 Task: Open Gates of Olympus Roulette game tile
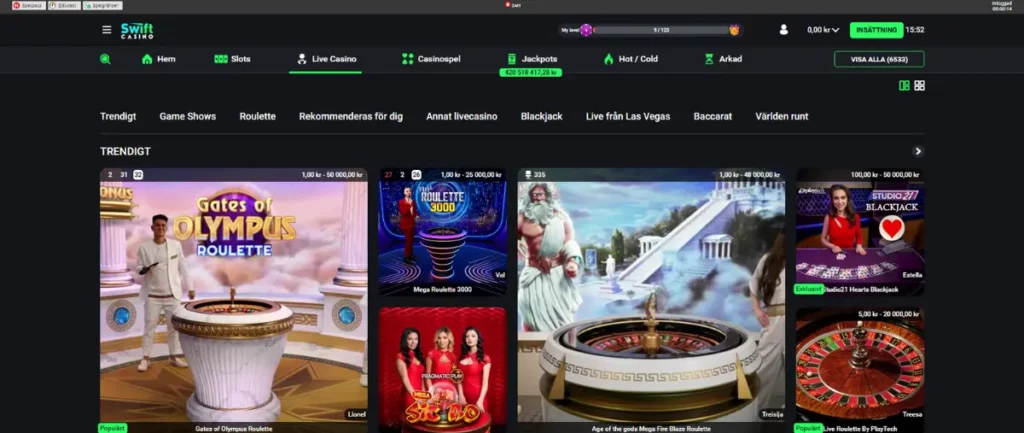pos(234,300)
